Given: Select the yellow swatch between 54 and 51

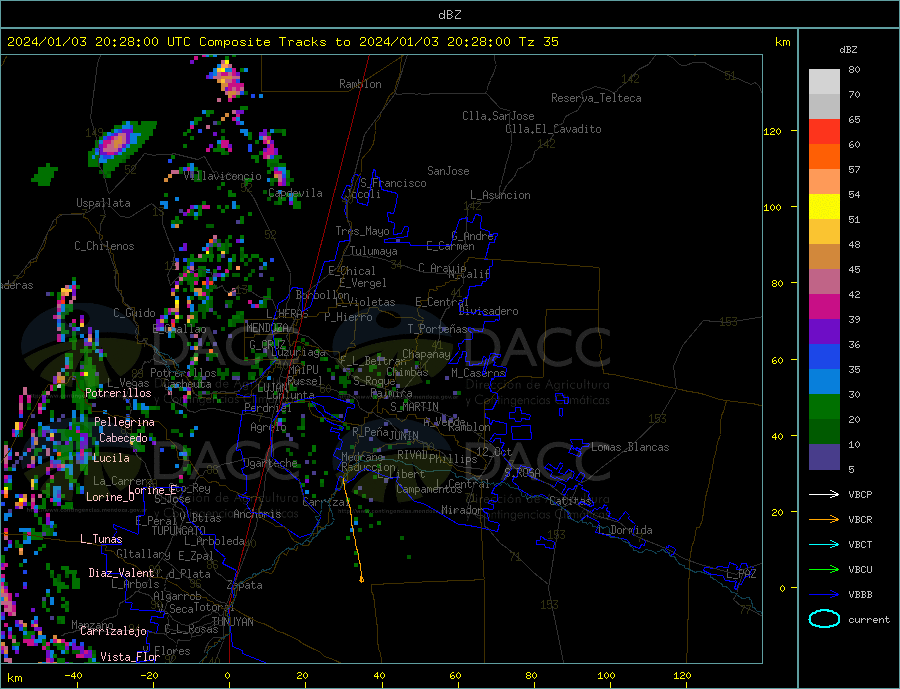Looking at the screenshot, I should [824, 207].
